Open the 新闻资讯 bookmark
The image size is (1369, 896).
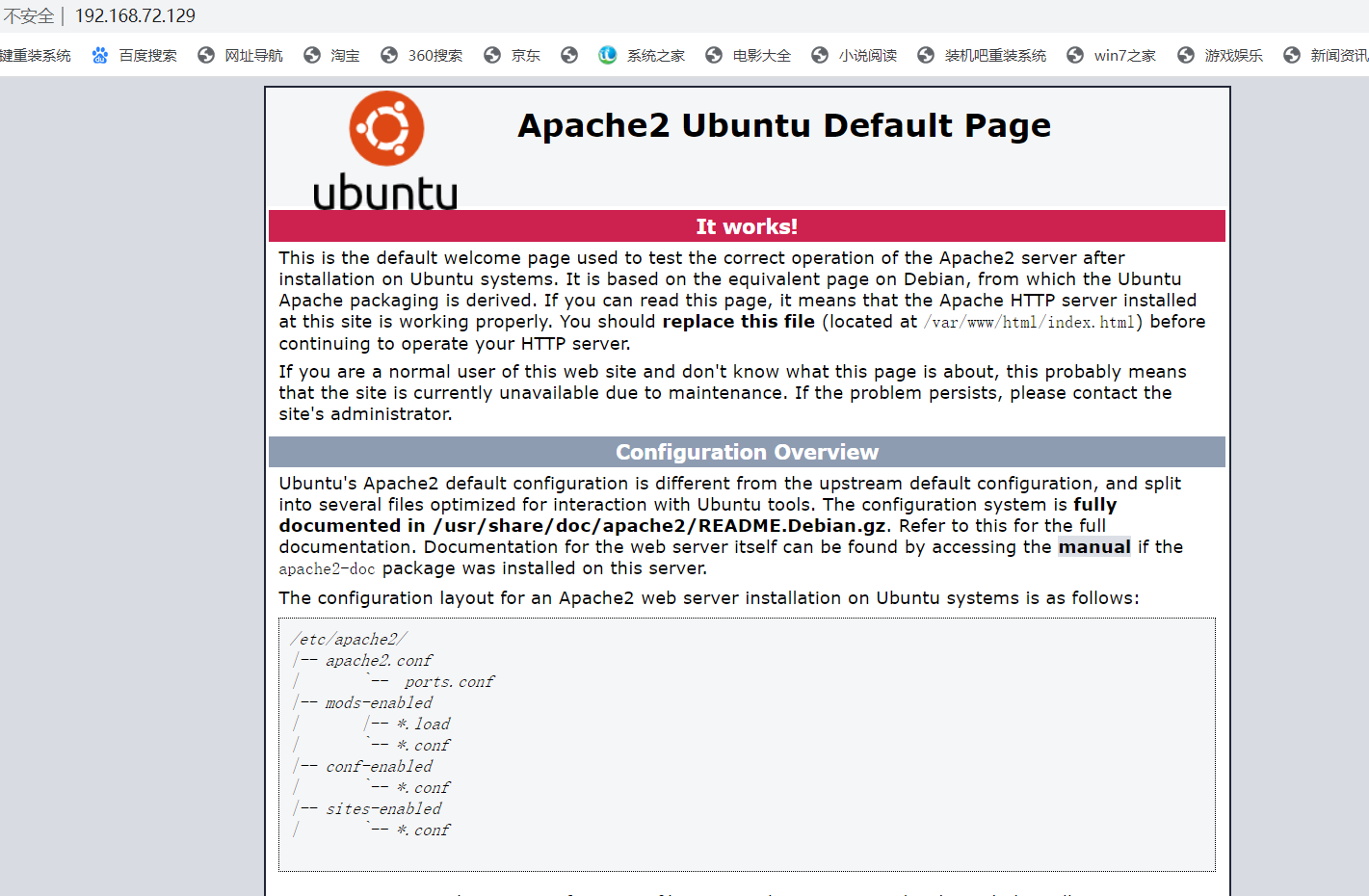1326,56
